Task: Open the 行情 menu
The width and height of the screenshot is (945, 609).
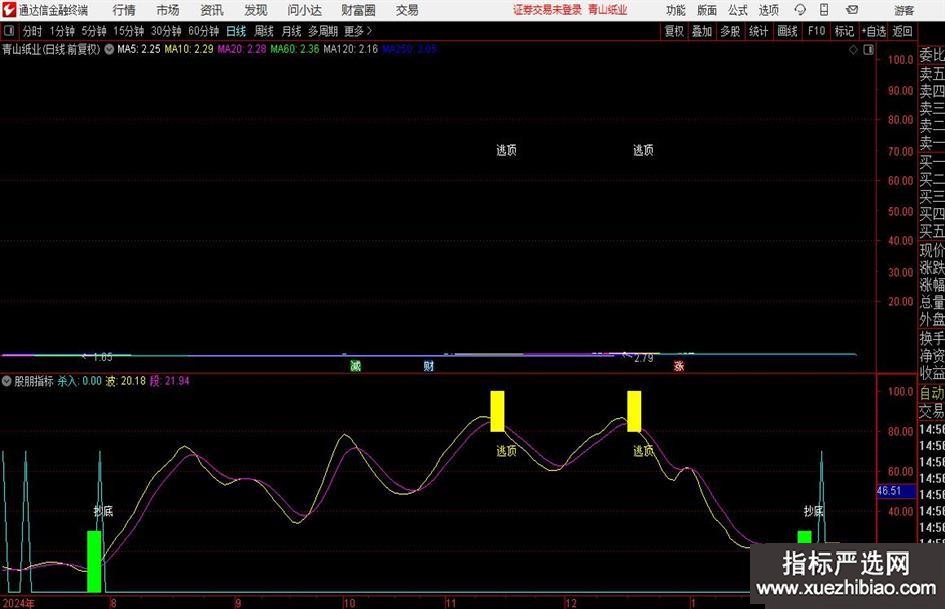Action: (x=124, y=10)
